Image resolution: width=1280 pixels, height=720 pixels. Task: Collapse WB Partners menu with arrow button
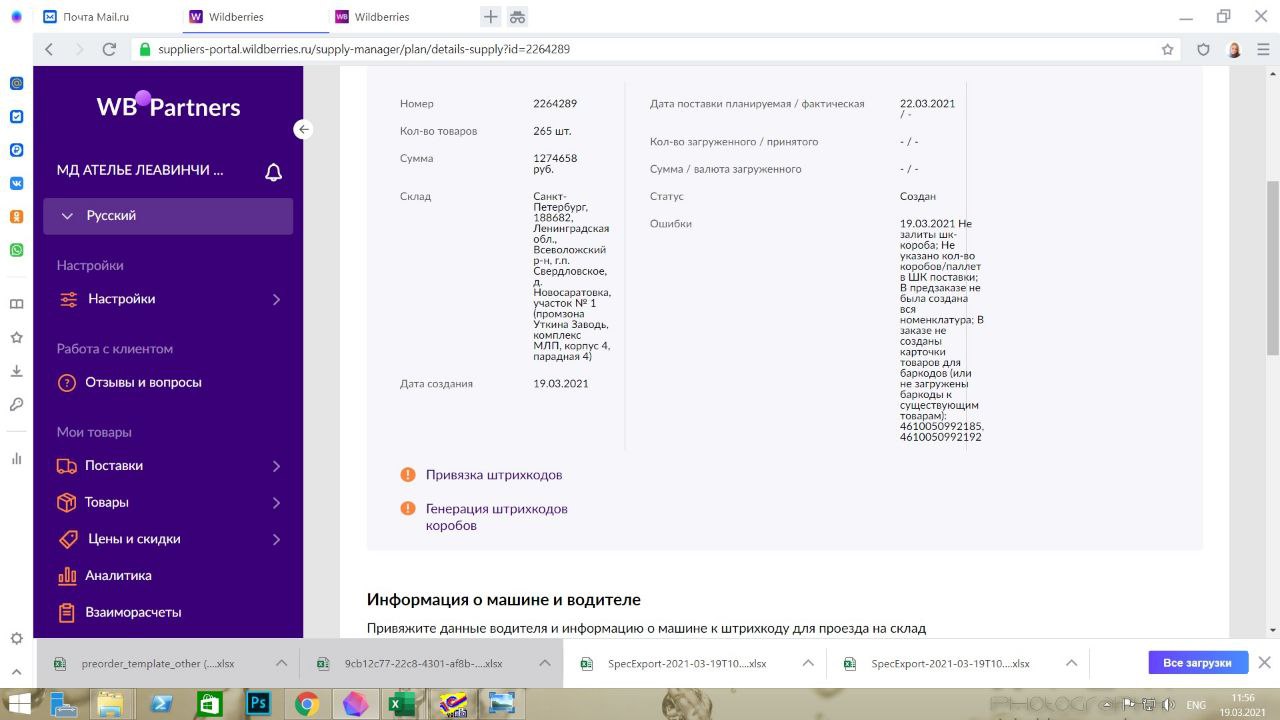pyautogui.click(x=303, y=129)
